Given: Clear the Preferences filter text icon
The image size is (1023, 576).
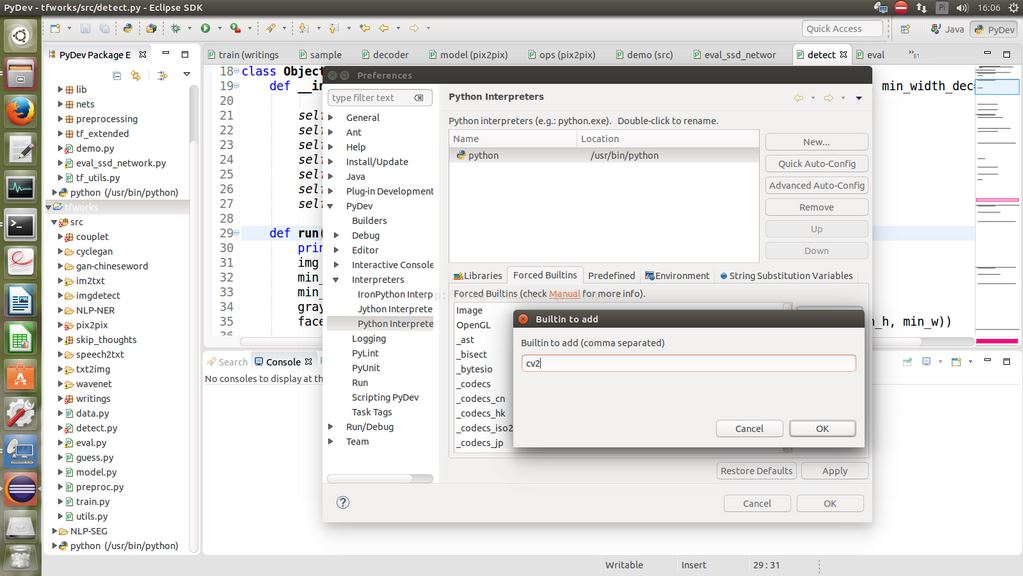Looking at the screenshot, I should pos(419,98).
